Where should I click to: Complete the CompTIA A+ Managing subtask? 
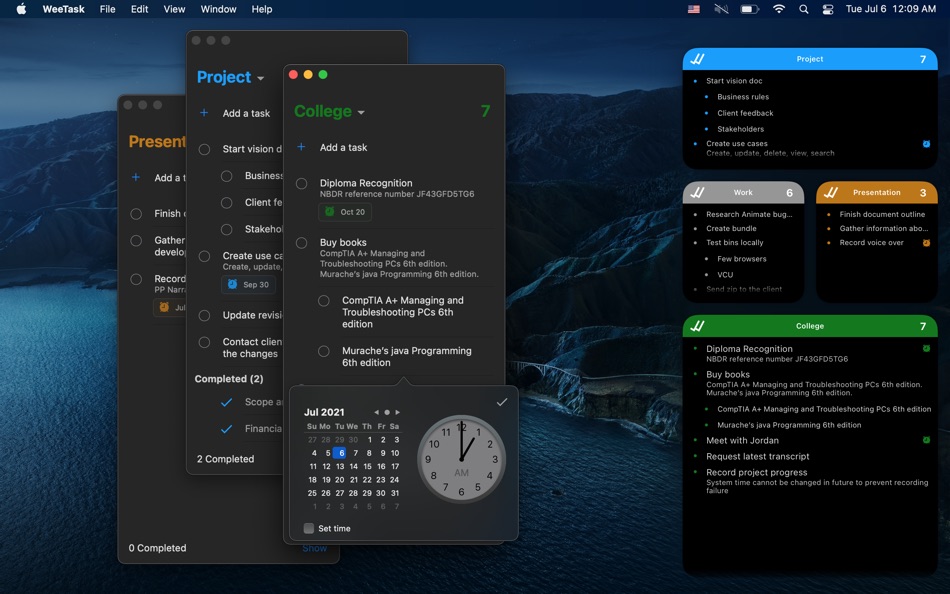[324, 301]
